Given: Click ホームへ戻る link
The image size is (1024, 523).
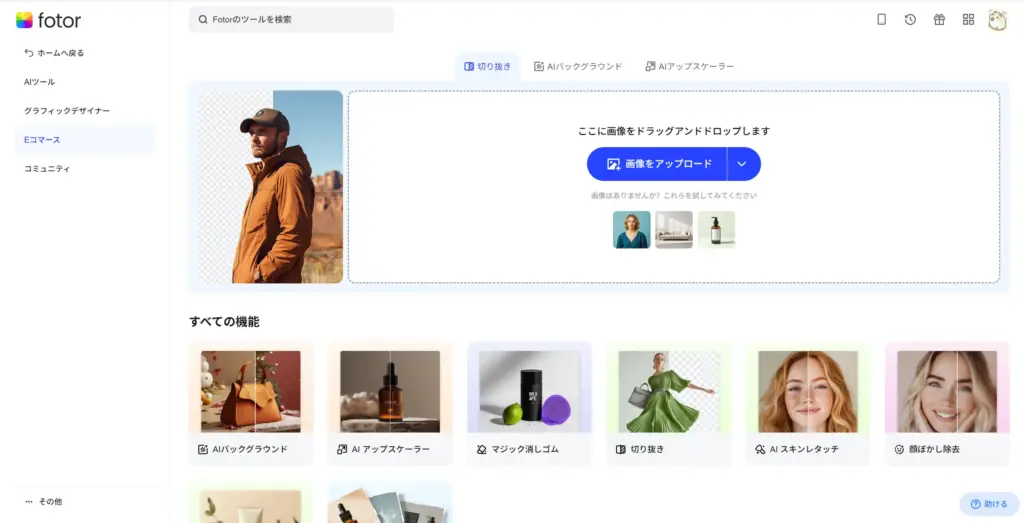Looking at the screenshot, I should coord(61,53).
